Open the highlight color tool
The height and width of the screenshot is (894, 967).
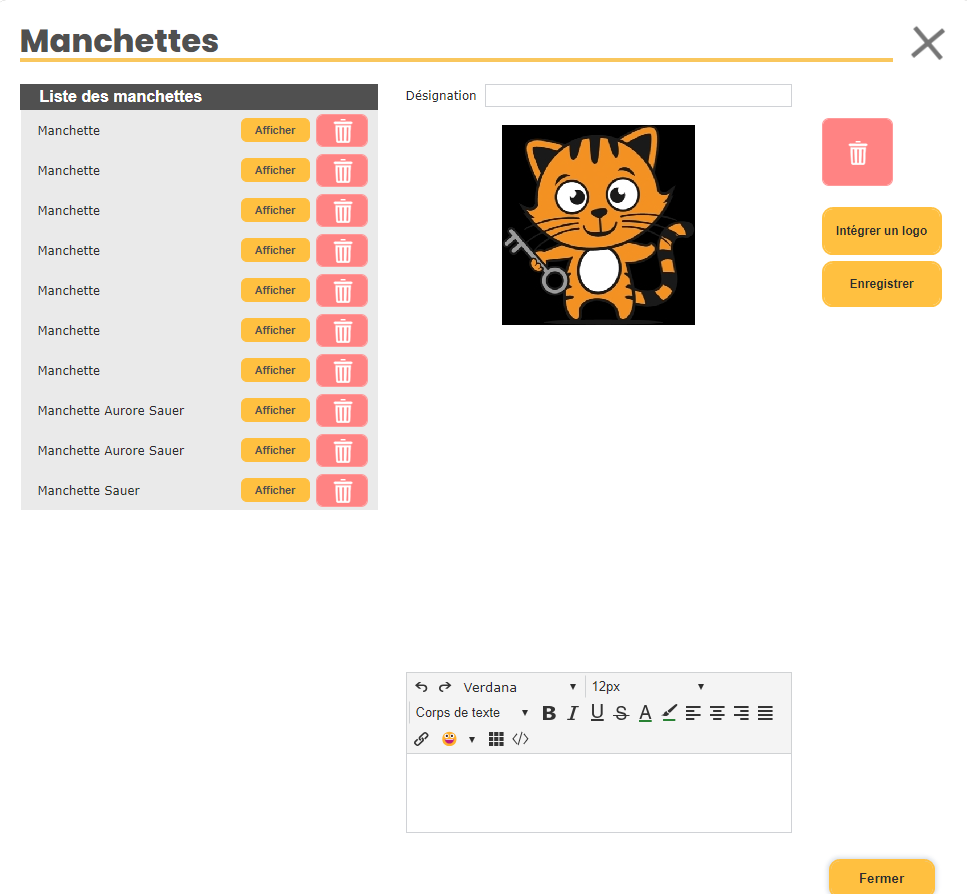(x=669, y=713)
